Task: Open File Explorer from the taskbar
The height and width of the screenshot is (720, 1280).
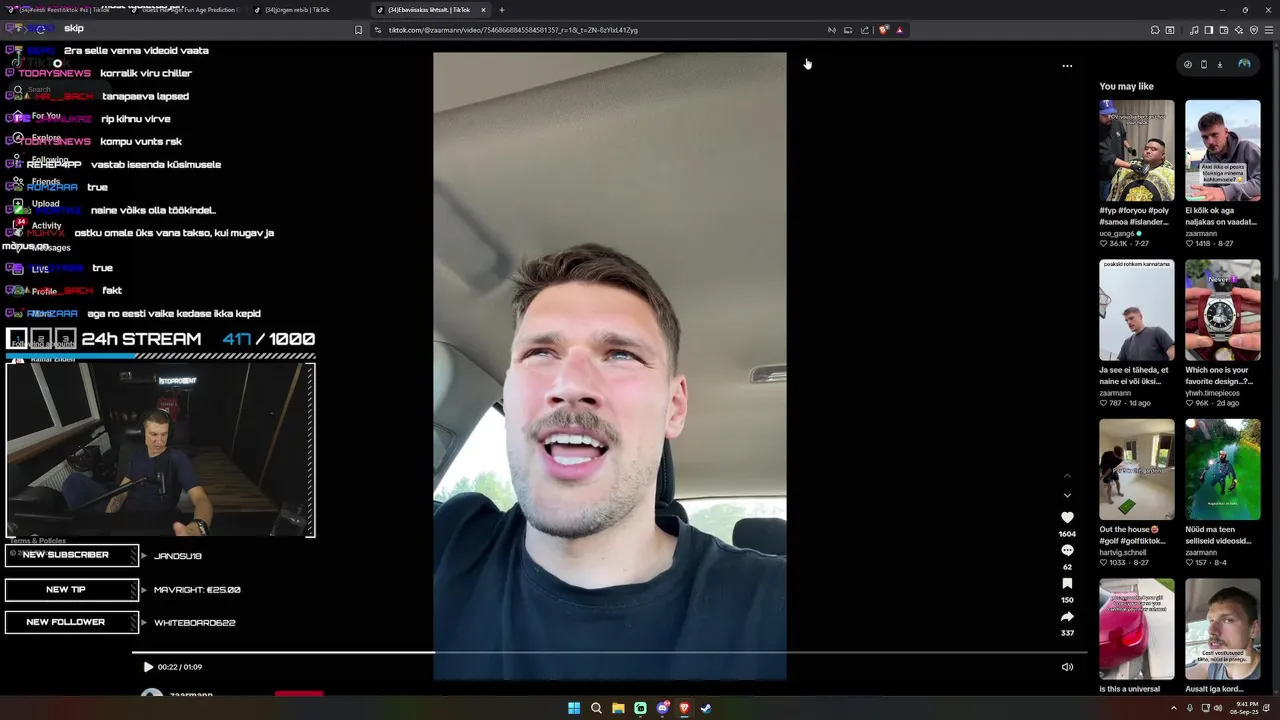Action: [618, 708]
